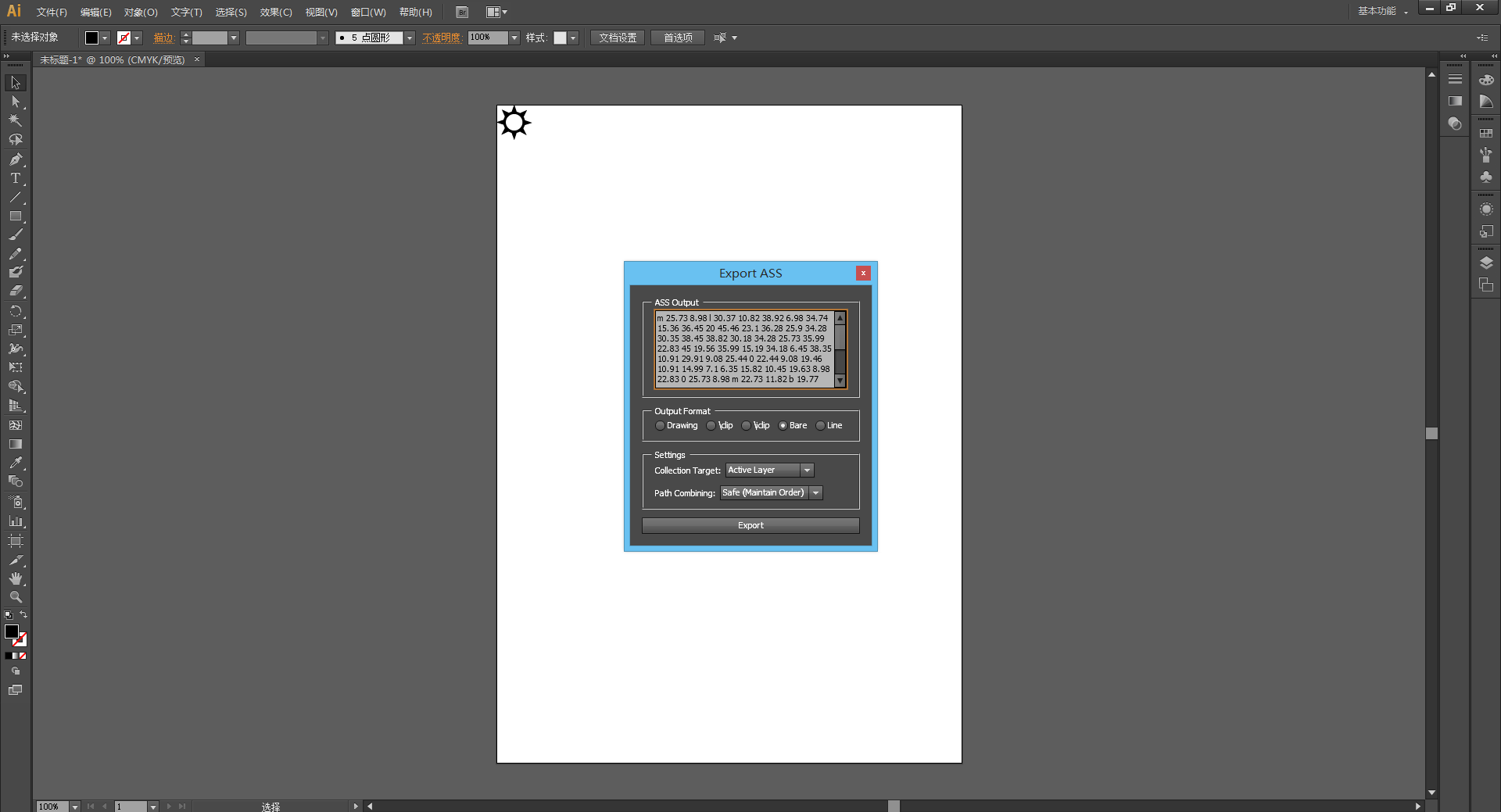Open the 效果(C) menu
Image resolution: width=1501 pixels, height=812 pixels.
[276, 13]
